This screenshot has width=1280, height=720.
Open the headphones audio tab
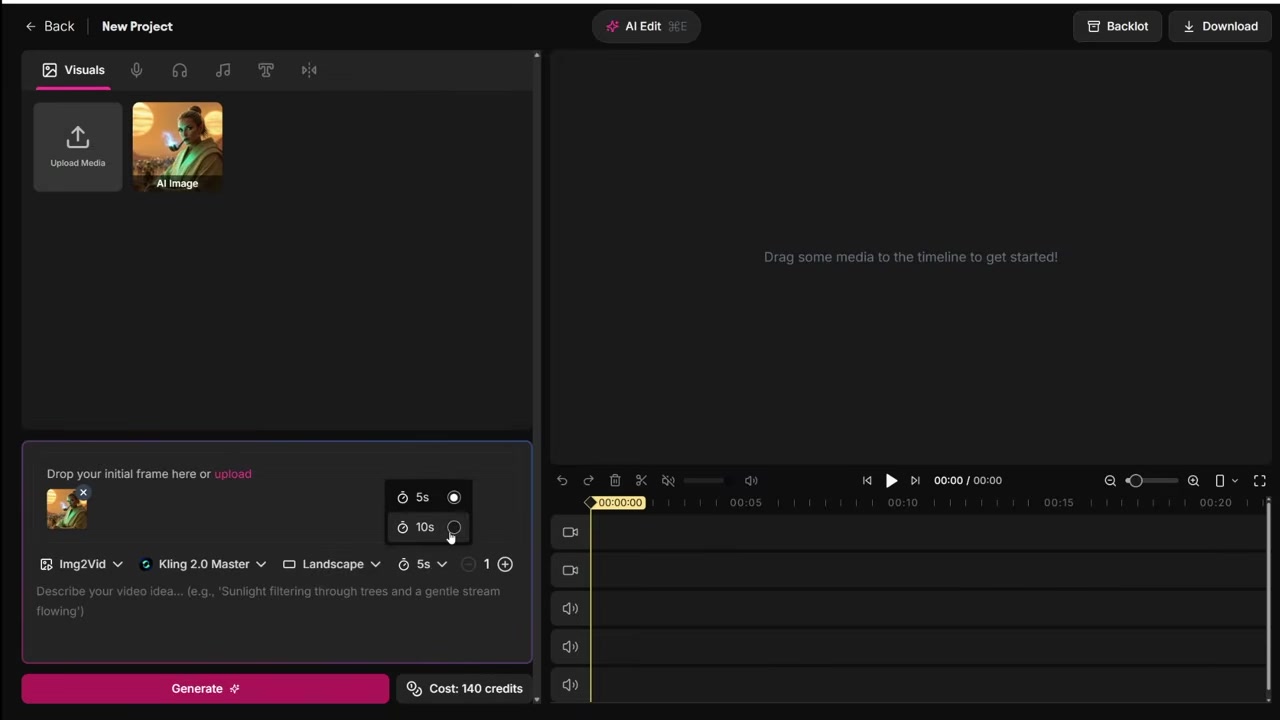180,70
